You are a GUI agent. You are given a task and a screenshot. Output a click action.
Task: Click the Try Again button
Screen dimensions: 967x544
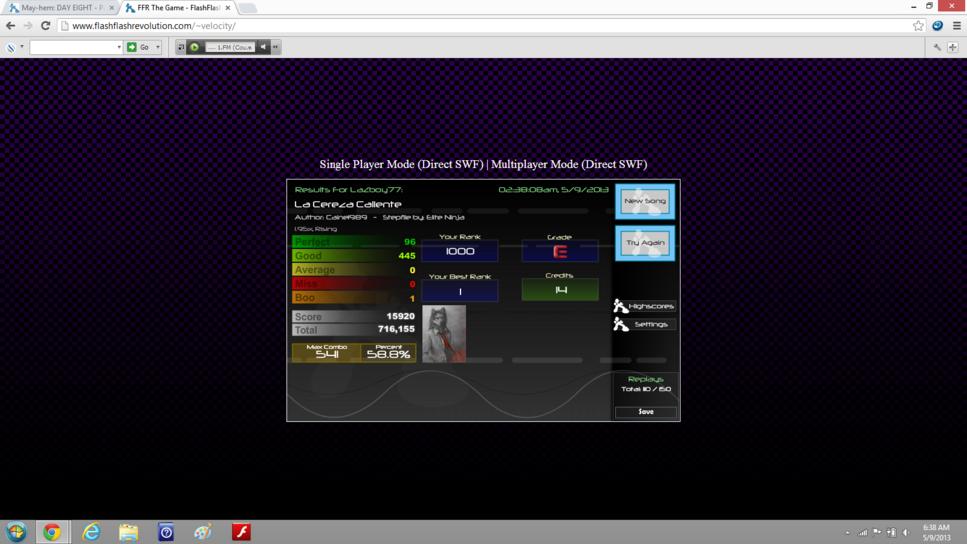click(x=645, y=243)
